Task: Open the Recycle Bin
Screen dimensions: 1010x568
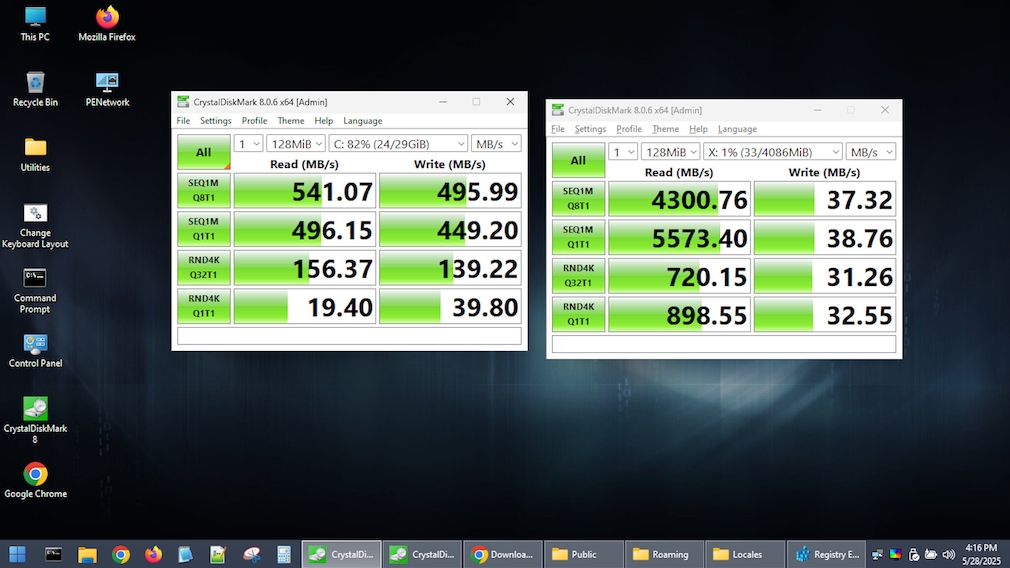Action: (x=35, y=89)
